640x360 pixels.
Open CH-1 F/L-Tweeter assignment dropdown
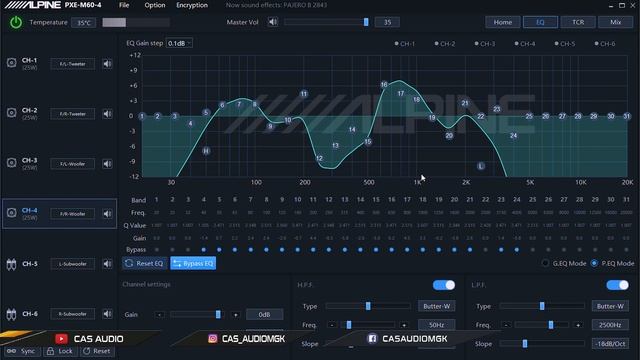click(73, 64)
